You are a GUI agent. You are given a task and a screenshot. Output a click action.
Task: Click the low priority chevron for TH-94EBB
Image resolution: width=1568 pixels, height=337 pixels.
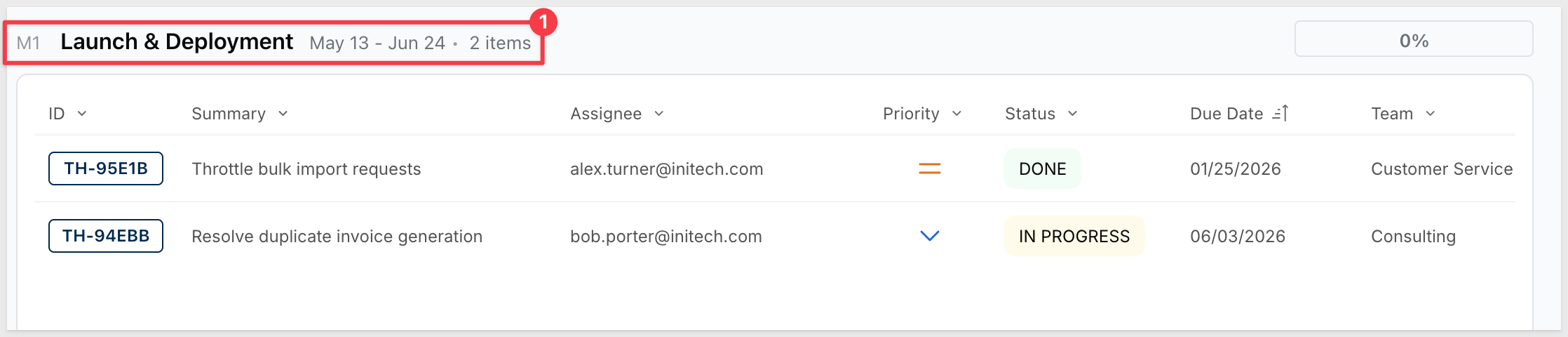pos(929,236)
